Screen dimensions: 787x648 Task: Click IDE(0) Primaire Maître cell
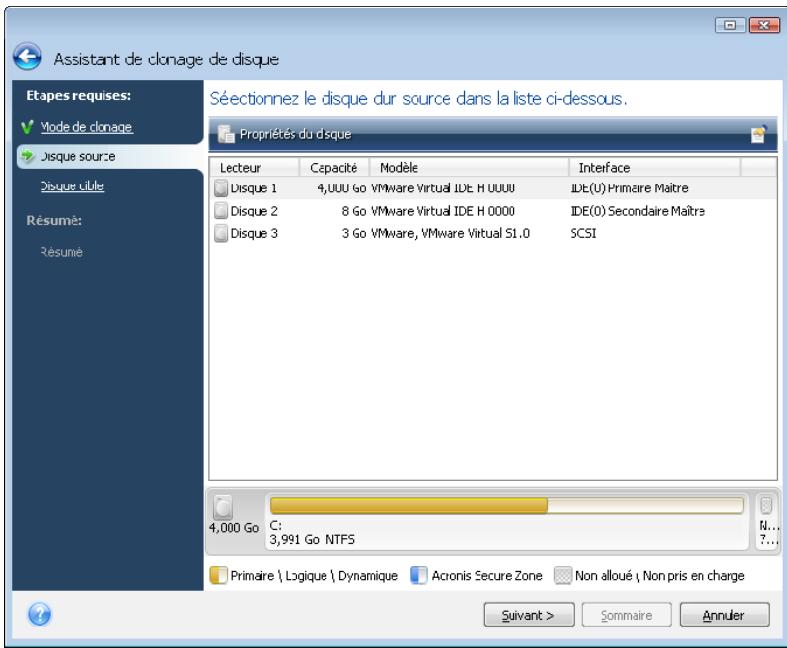629,188
